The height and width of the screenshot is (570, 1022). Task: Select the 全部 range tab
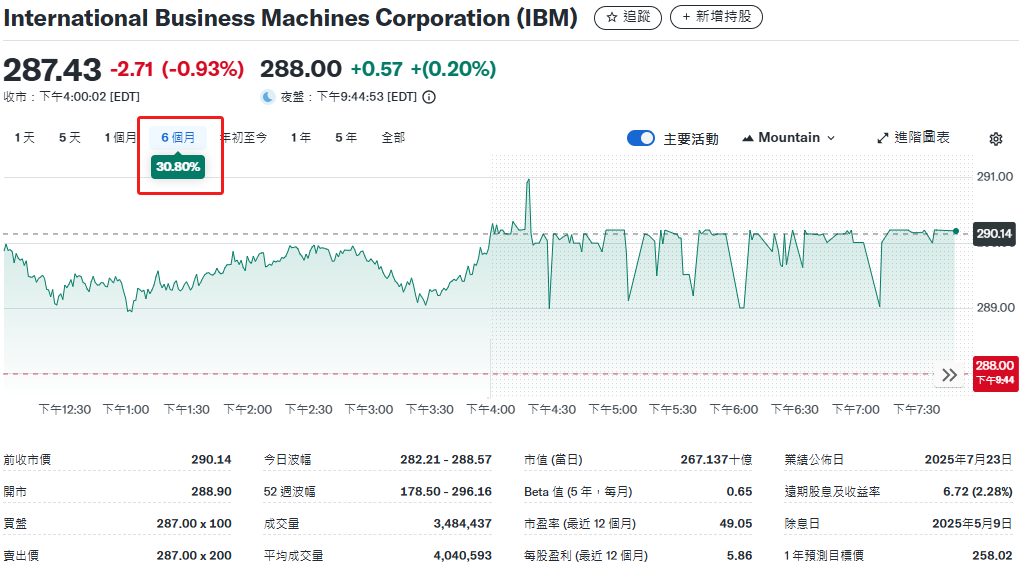click(x=393, y=137)
